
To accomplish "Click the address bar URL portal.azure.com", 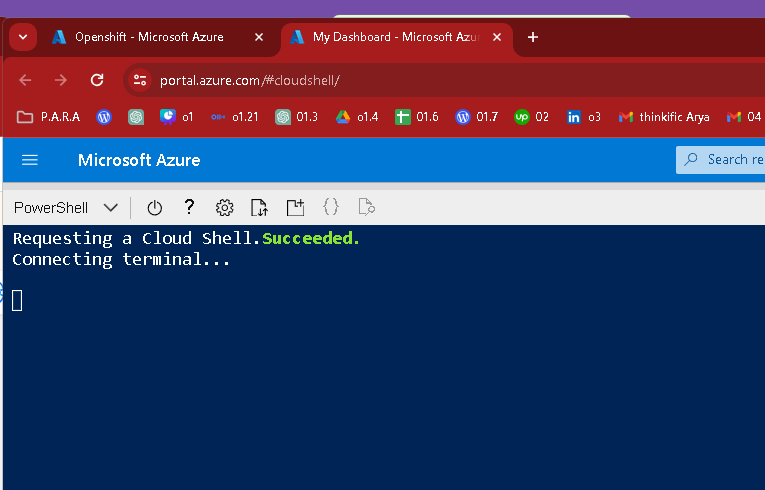I will [x=250, y=80].
